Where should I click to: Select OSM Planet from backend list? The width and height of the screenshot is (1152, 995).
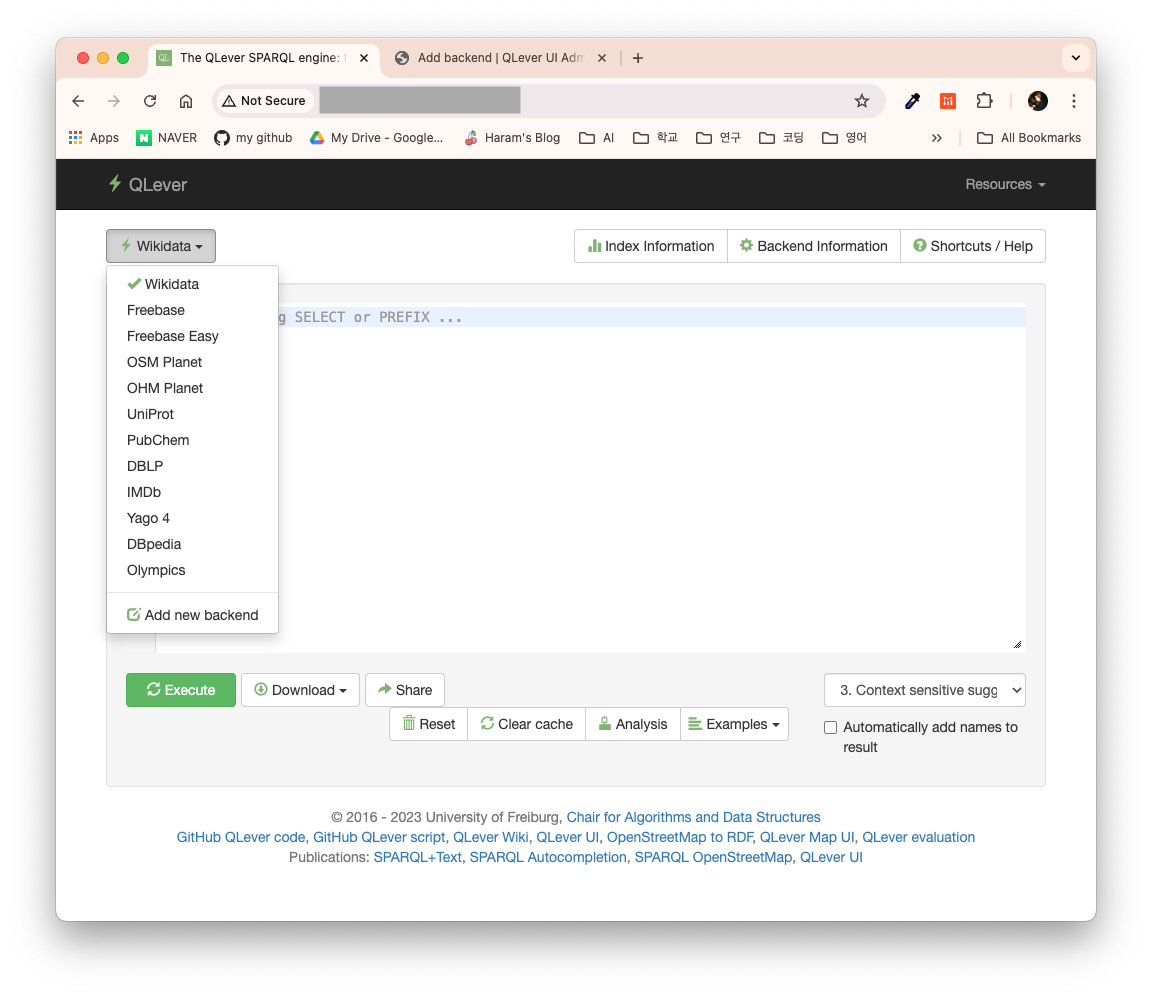[164, 362]
